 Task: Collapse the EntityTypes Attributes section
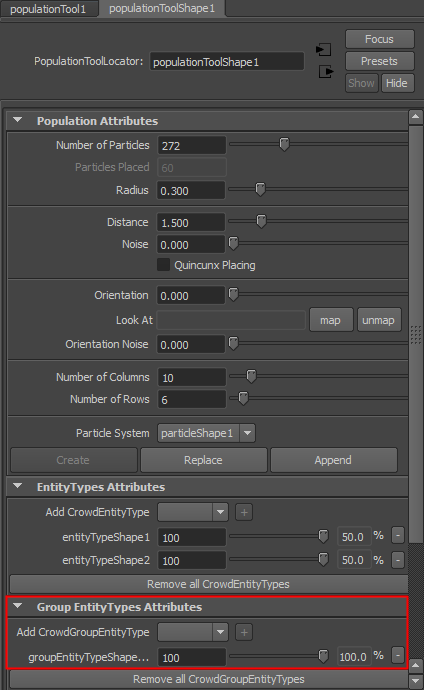[18, 486]
